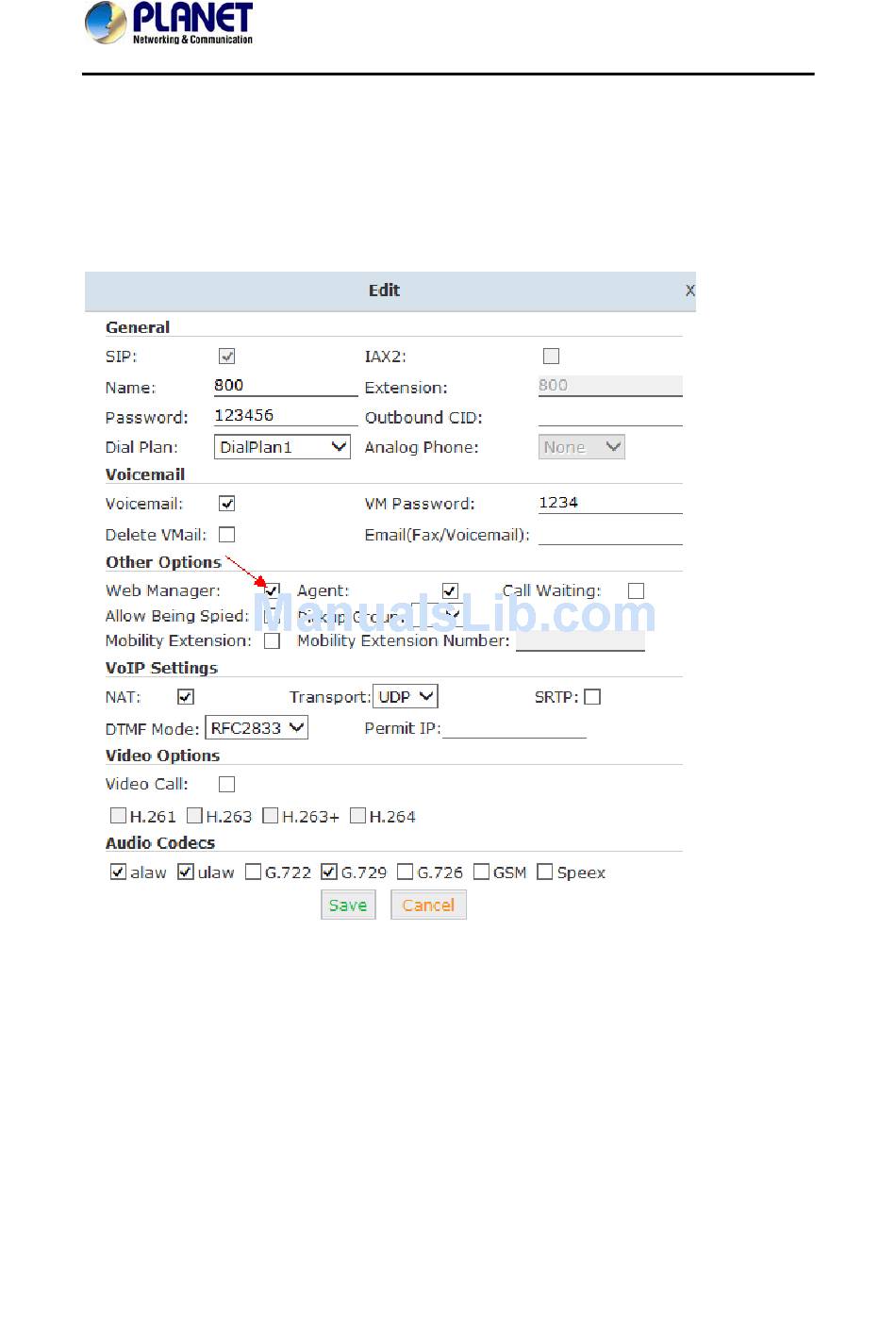The width and height of the screenshot is (896, 1329).
Task: Enable Delete VMail checkbox
Action: (227, 535)
